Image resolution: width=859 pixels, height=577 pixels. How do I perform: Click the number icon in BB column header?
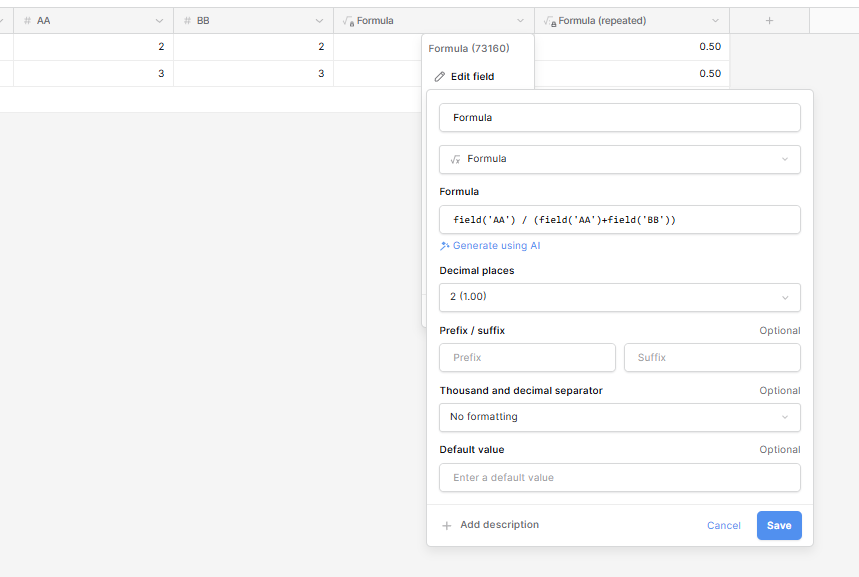click(x=187, y=21)
